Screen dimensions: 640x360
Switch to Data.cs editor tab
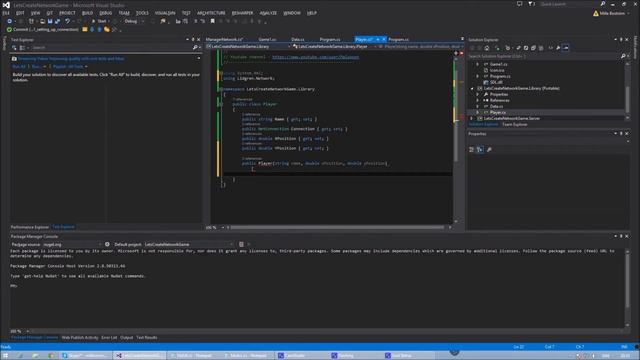pyautogui.click(x=298, y=40)
